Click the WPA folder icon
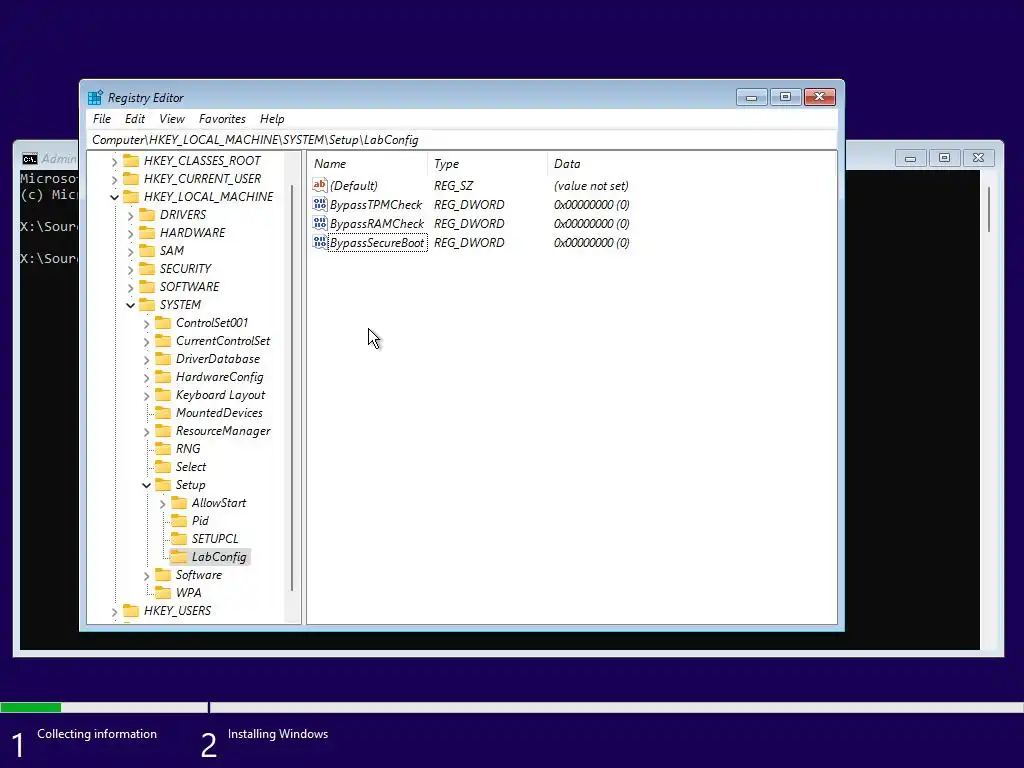 (x=163, y=593)
